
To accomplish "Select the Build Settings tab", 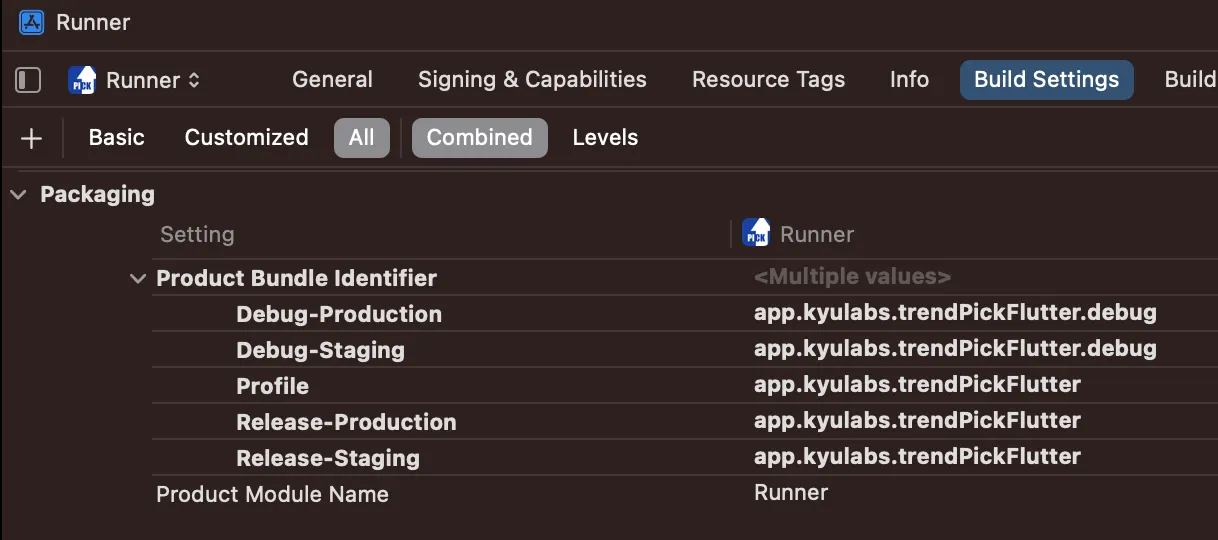I will click(x=1046, y=80).
